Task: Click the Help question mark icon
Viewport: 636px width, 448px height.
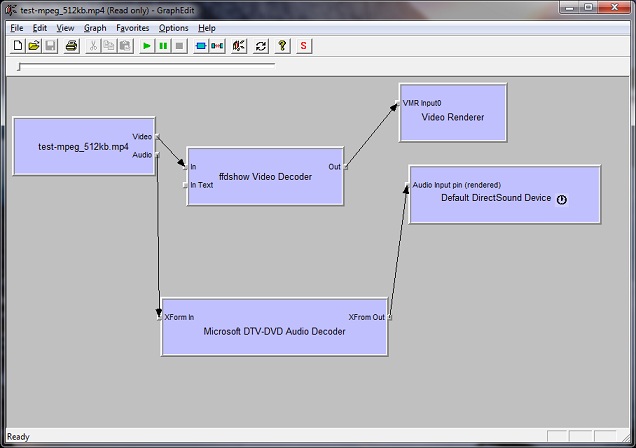Action: click(282, 46)
